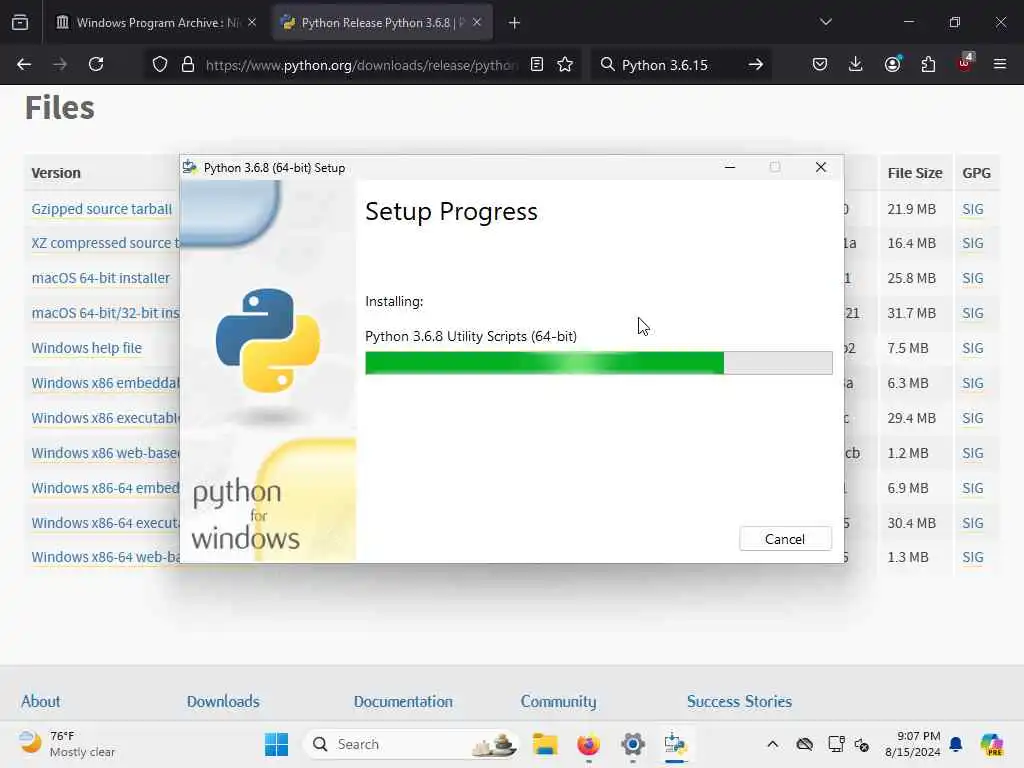Click the Version column header
1024x768 pixels.
pos(56,173)
